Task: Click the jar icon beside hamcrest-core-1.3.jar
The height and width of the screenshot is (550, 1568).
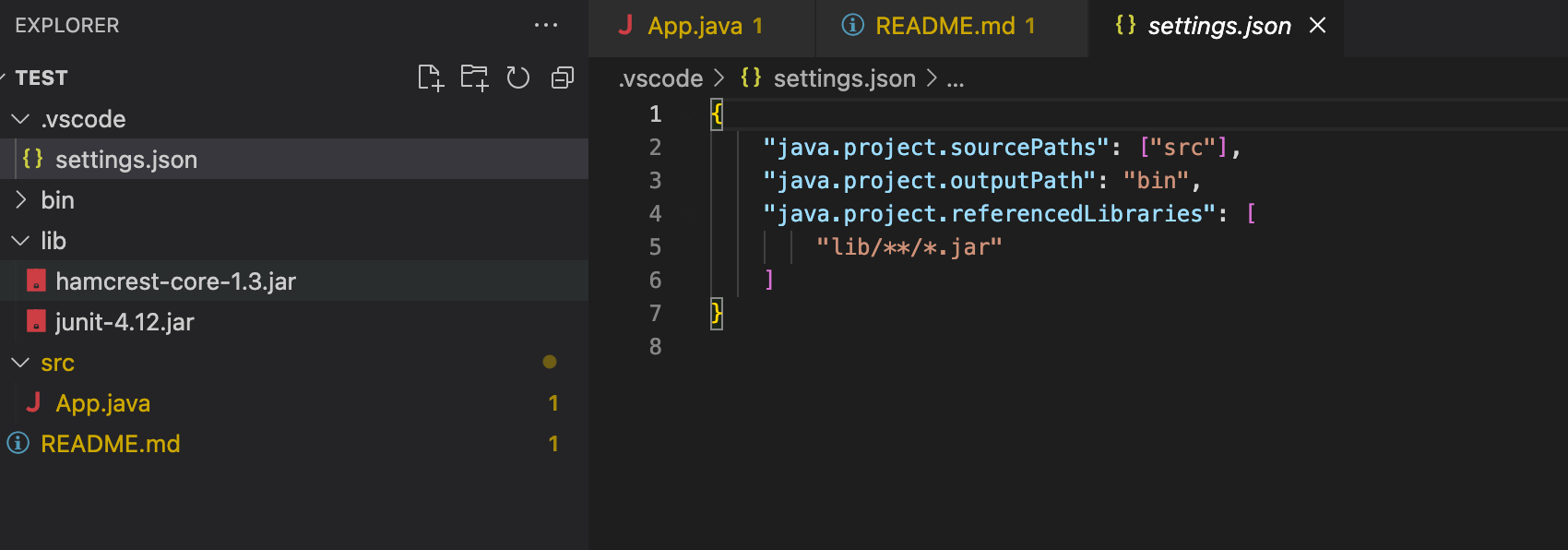Action: 36,281
